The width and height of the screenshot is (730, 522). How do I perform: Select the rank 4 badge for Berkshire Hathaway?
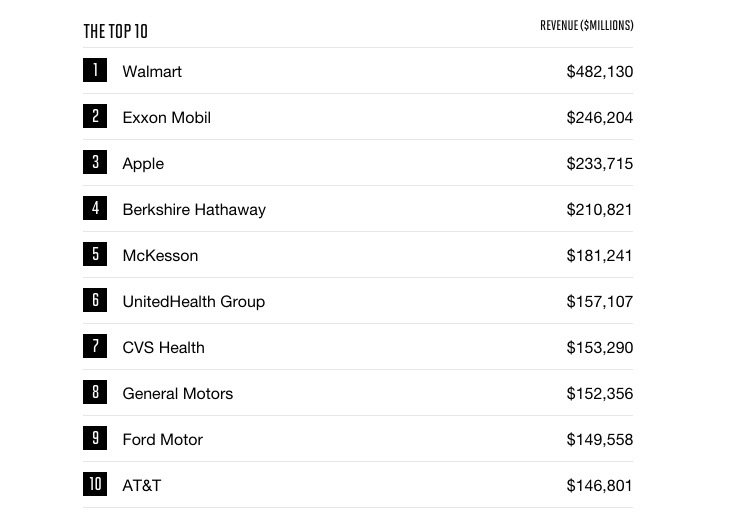[95, 208]
